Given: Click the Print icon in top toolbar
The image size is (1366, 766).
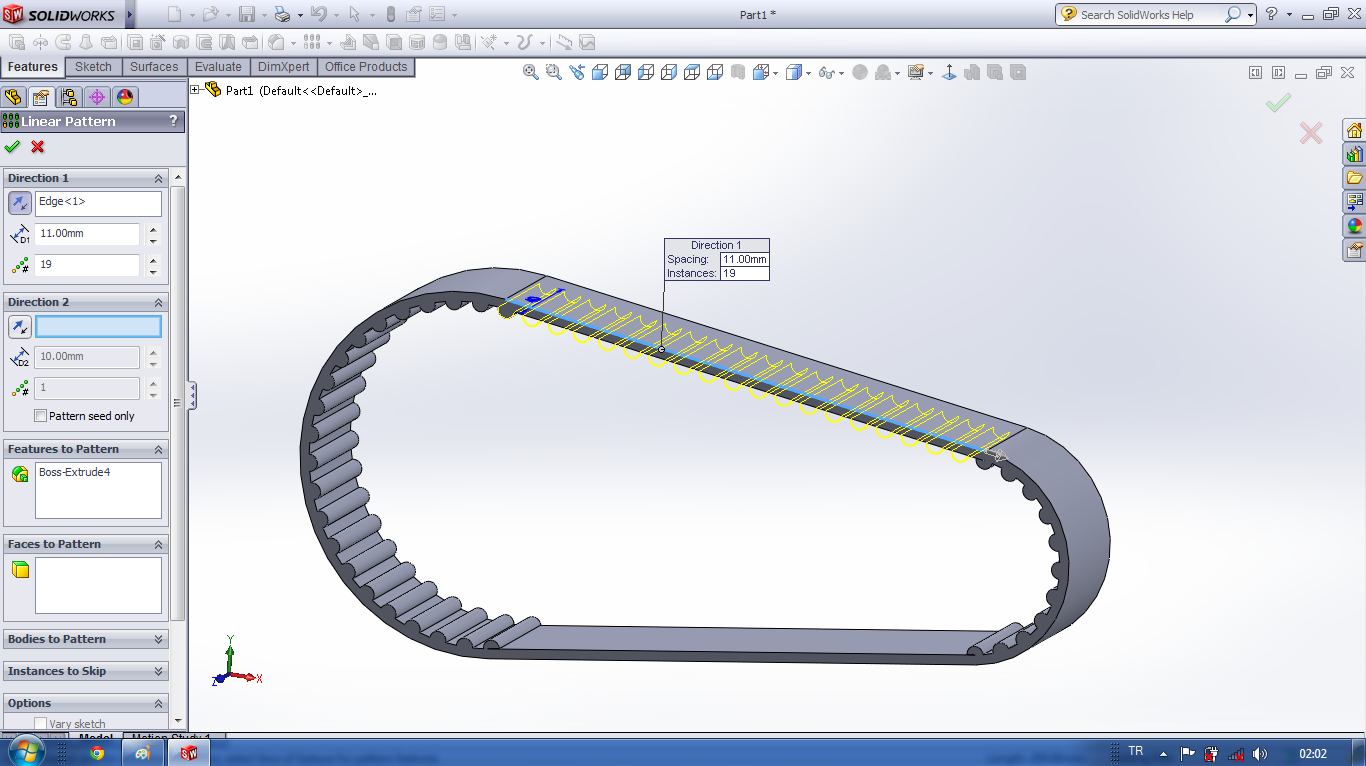Looking at the screenshot, I should coord(281,15).
